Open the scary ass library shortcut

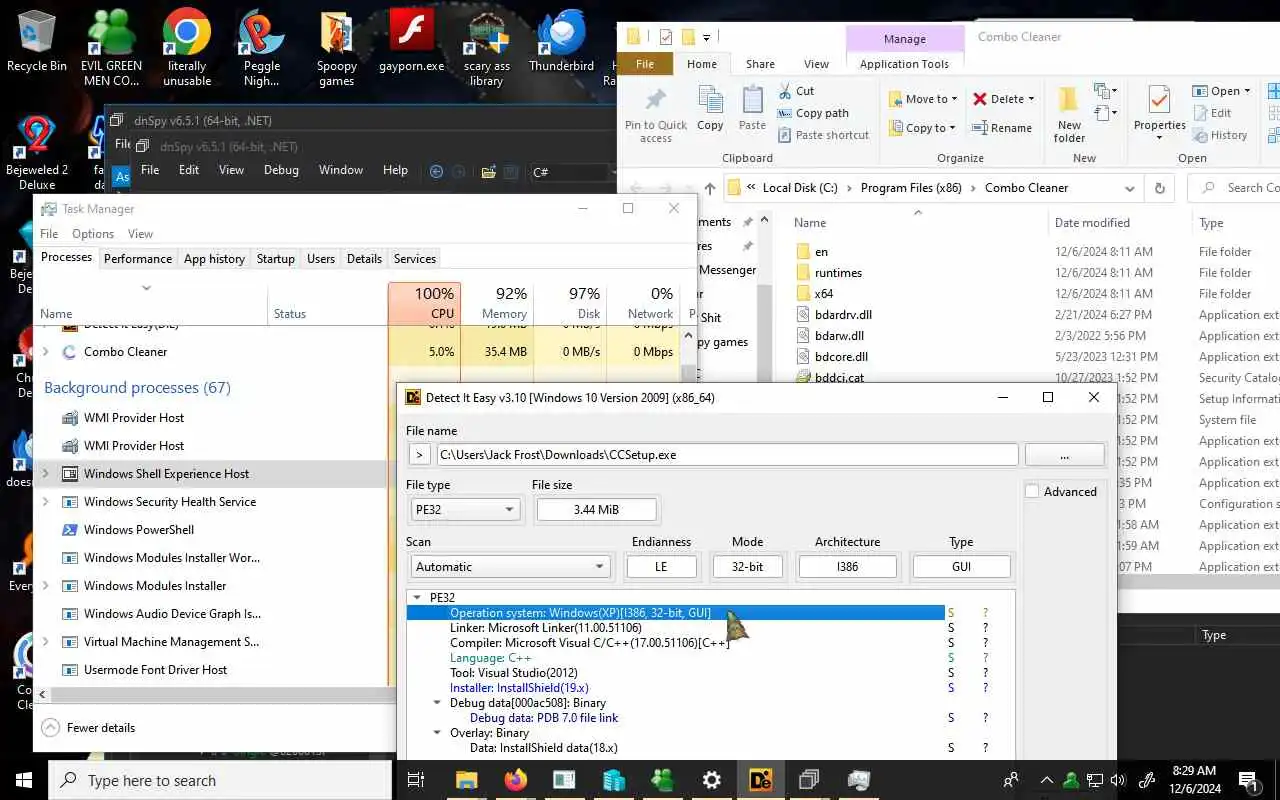click(487, 47)
